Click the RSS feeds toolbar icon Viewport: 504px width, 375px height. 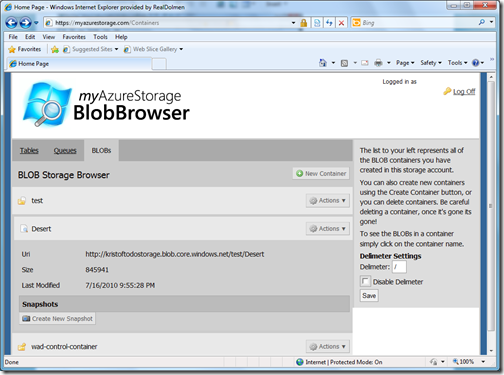(344, 63)
